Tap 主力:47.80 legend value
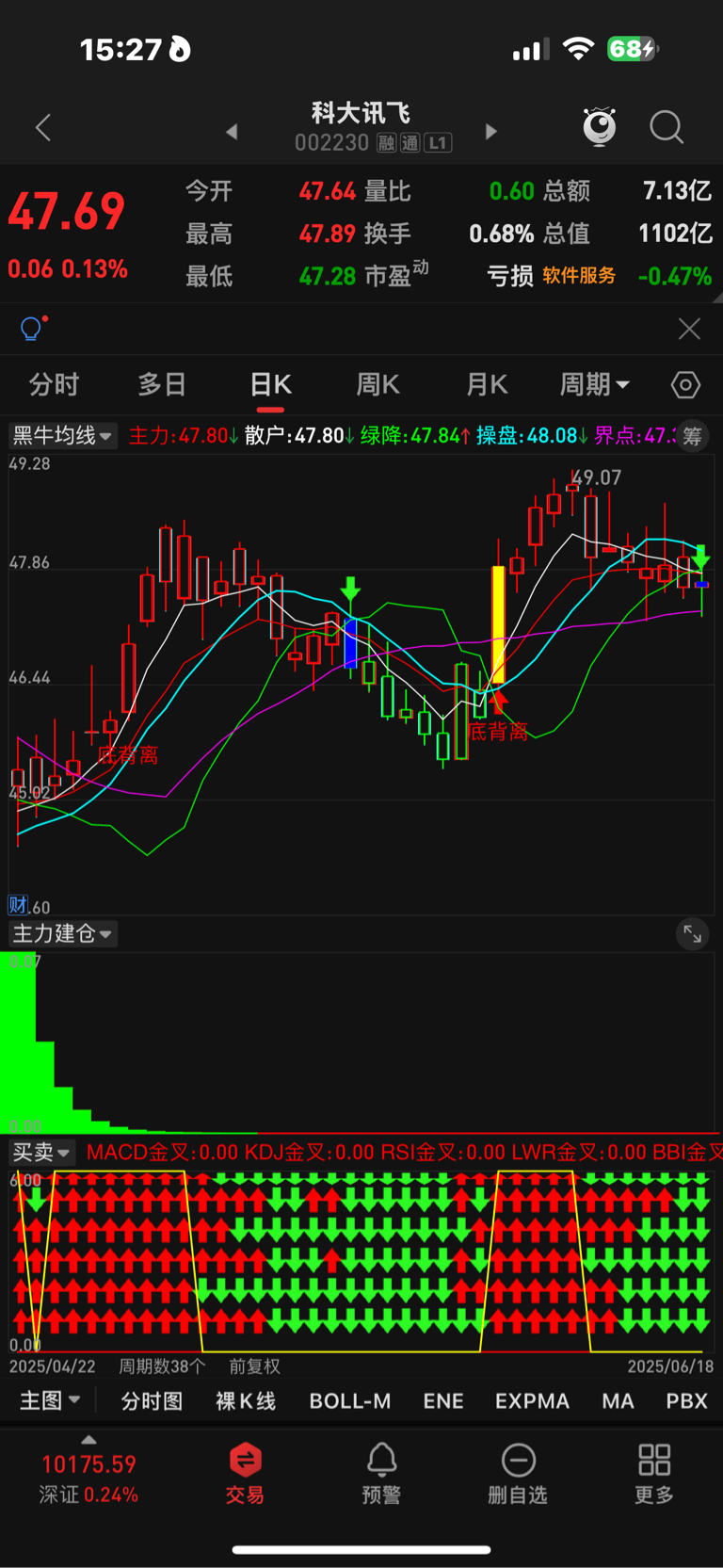723x1568 pixels. 184,435
